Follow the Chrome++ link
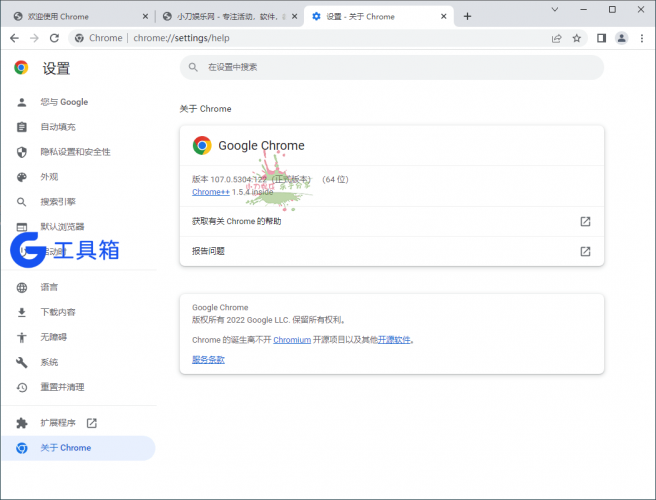This screenshot has width=656, height=500. 211,192
